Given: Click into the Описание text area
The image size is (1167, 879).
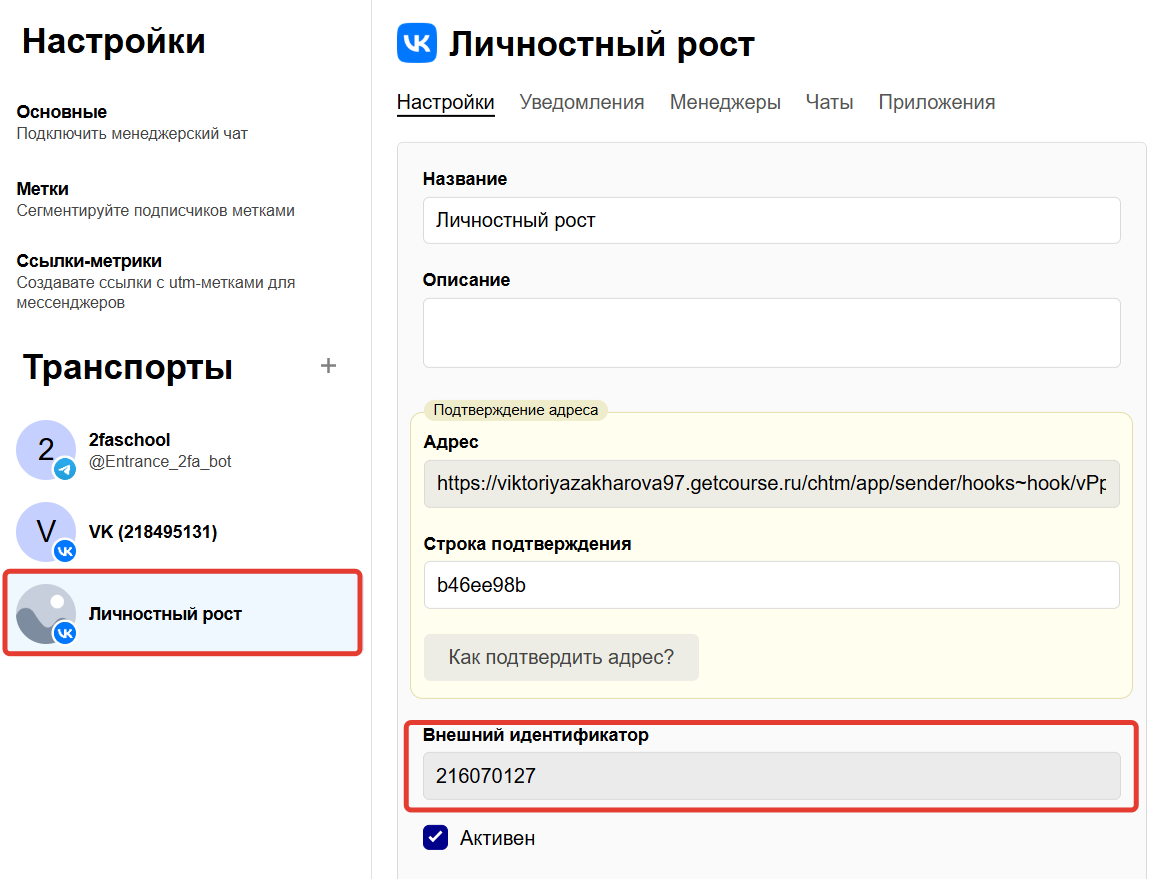Looking at the screenshot, I should [x=771, y=333].
